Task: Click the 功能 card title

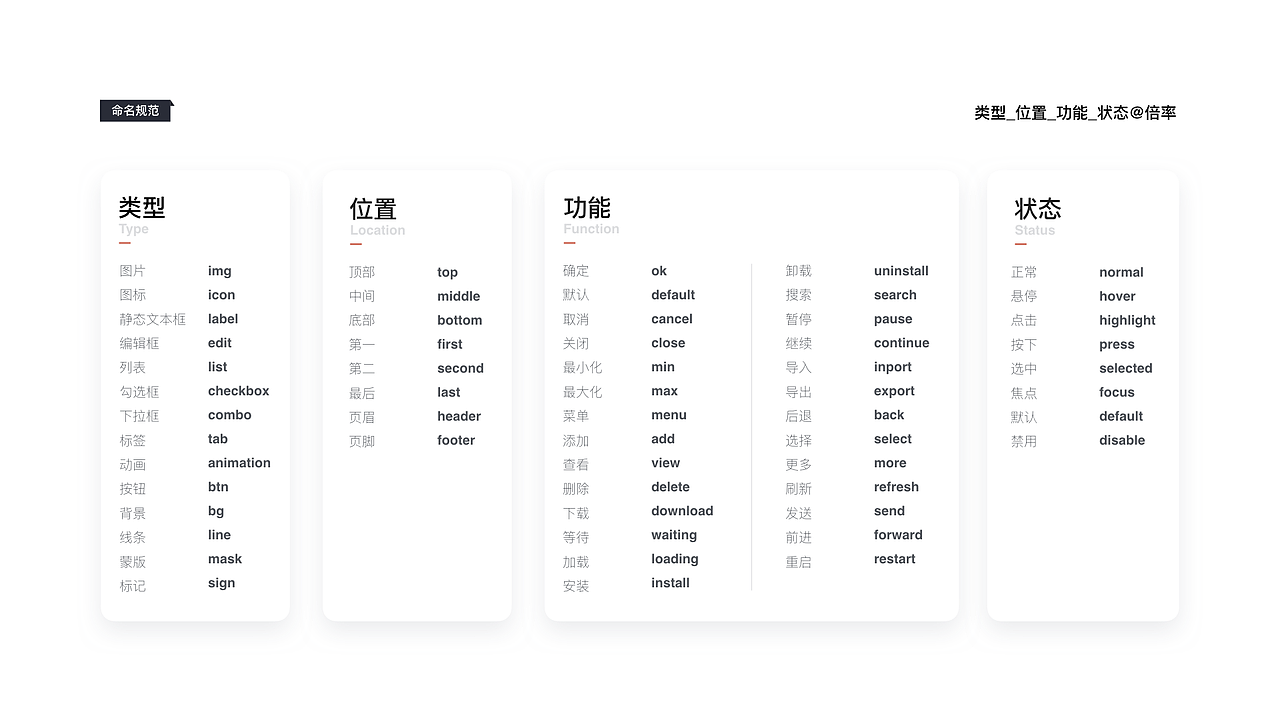Action: [x=587, y=208]
